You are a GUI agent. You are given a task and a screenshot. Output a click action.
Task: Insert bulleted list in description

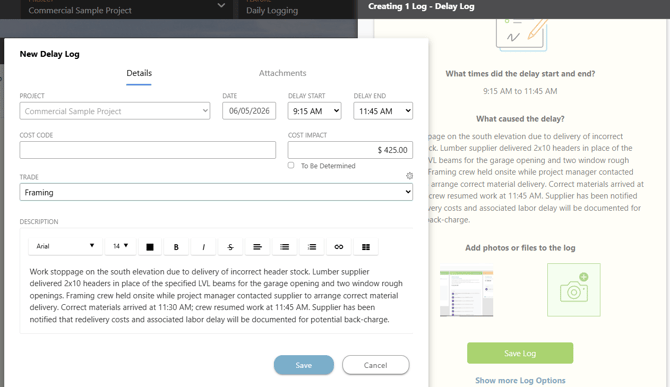285,247
